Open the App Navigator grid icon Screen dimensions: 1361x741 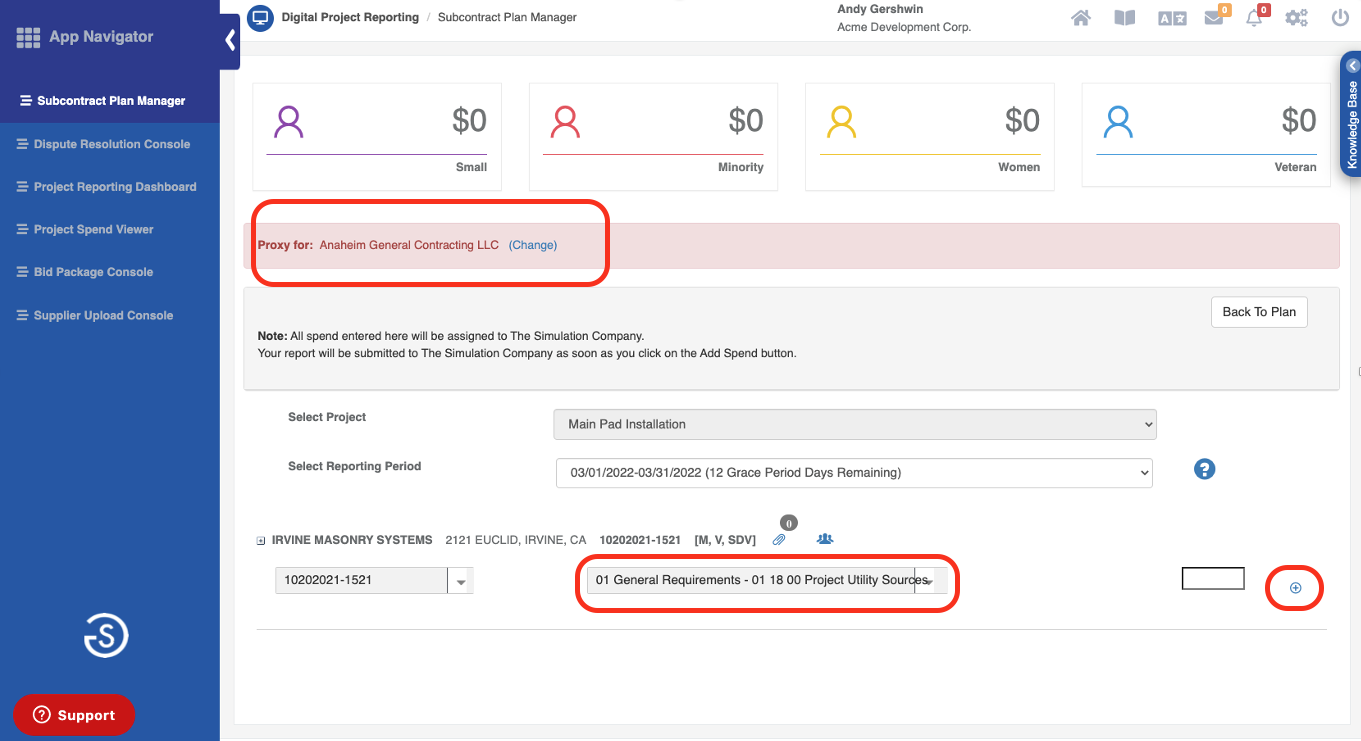pyautogui.click(x=28, y=38)
